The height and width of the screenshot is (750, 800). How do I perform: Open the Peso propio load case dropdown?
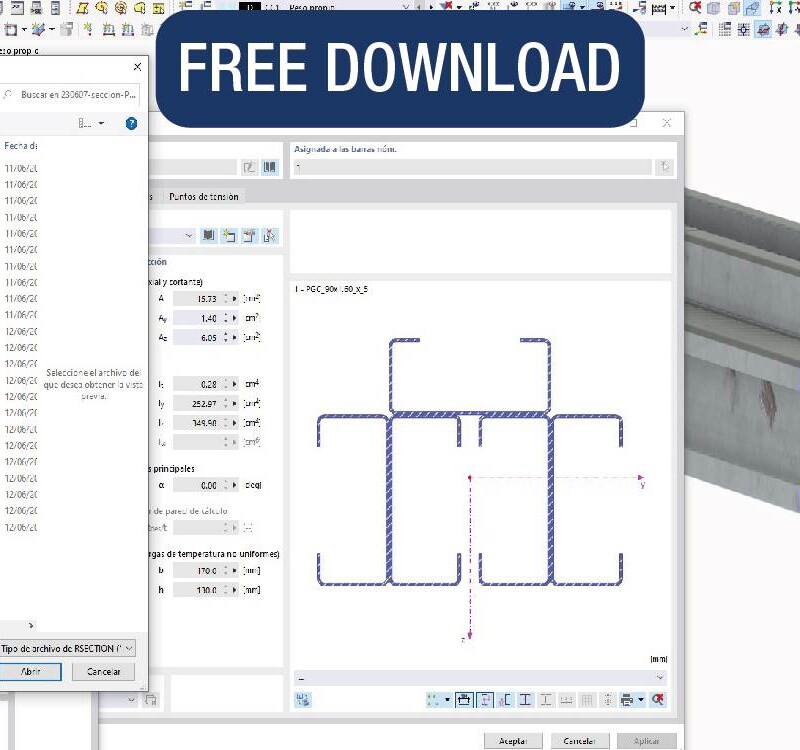pyautogui.click(x=406, y=7)
